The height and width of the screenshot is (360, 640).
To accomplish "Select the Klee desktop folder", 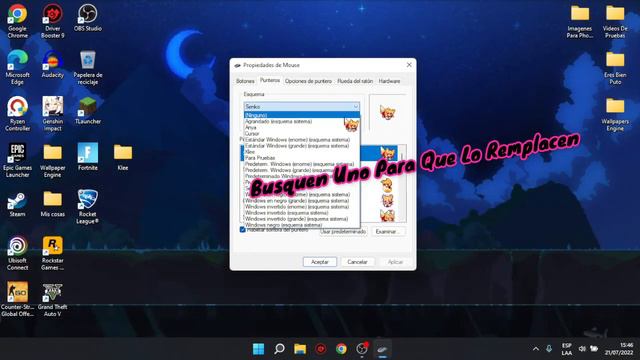I will tap(123, 157).
